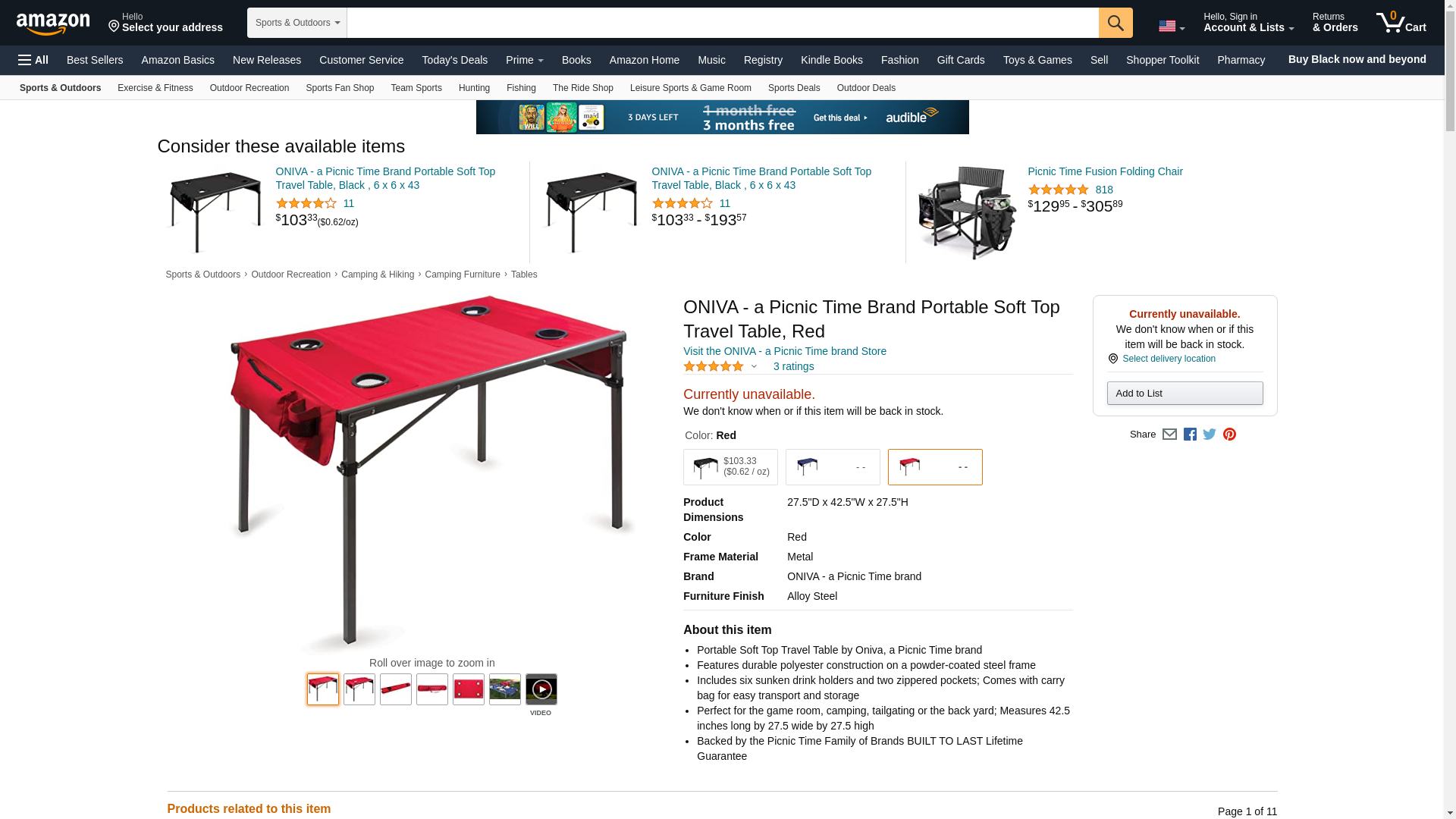This screenshot has width=1456, height=819.
Task: Select the black color option at $103.33
Action: (x=730, y=467)
